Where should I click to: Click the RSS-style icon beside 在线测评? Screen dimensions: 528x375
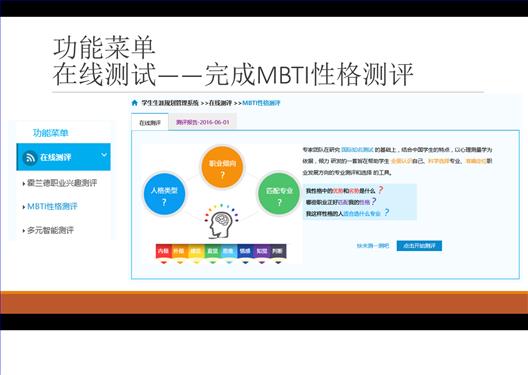[30, 158]
